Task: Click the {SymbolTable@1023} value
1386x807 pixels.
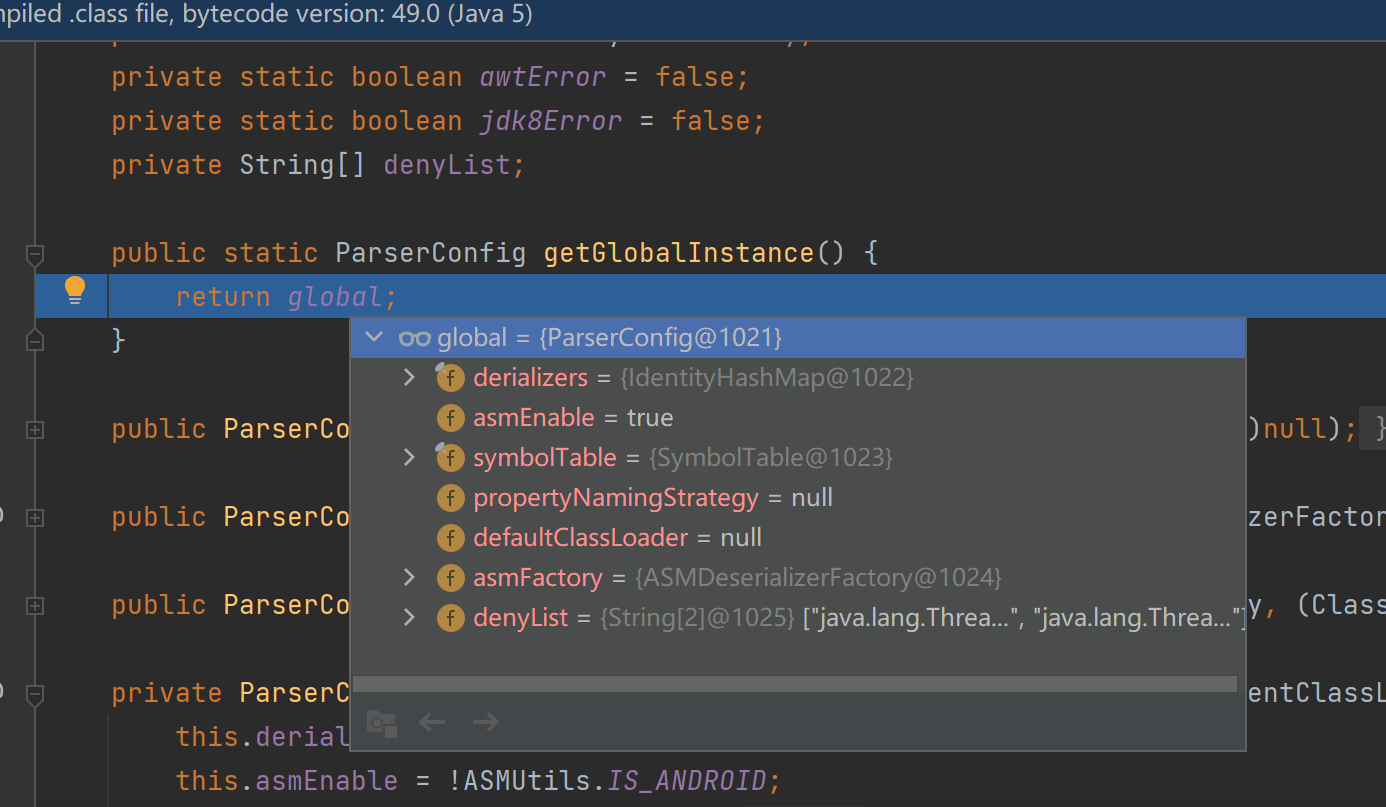Action: tap(770, 458)
